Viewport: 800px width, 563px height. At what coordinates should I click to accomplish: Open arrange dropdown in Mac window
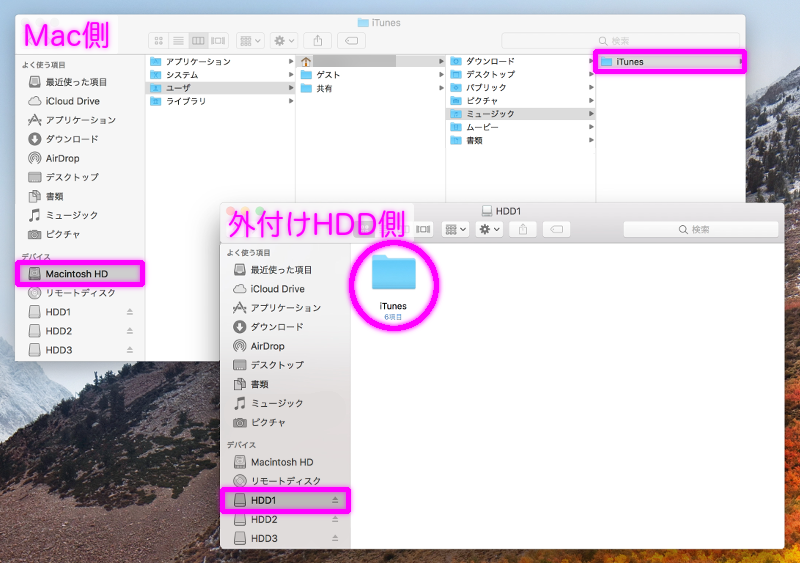(x=250, y=40)
